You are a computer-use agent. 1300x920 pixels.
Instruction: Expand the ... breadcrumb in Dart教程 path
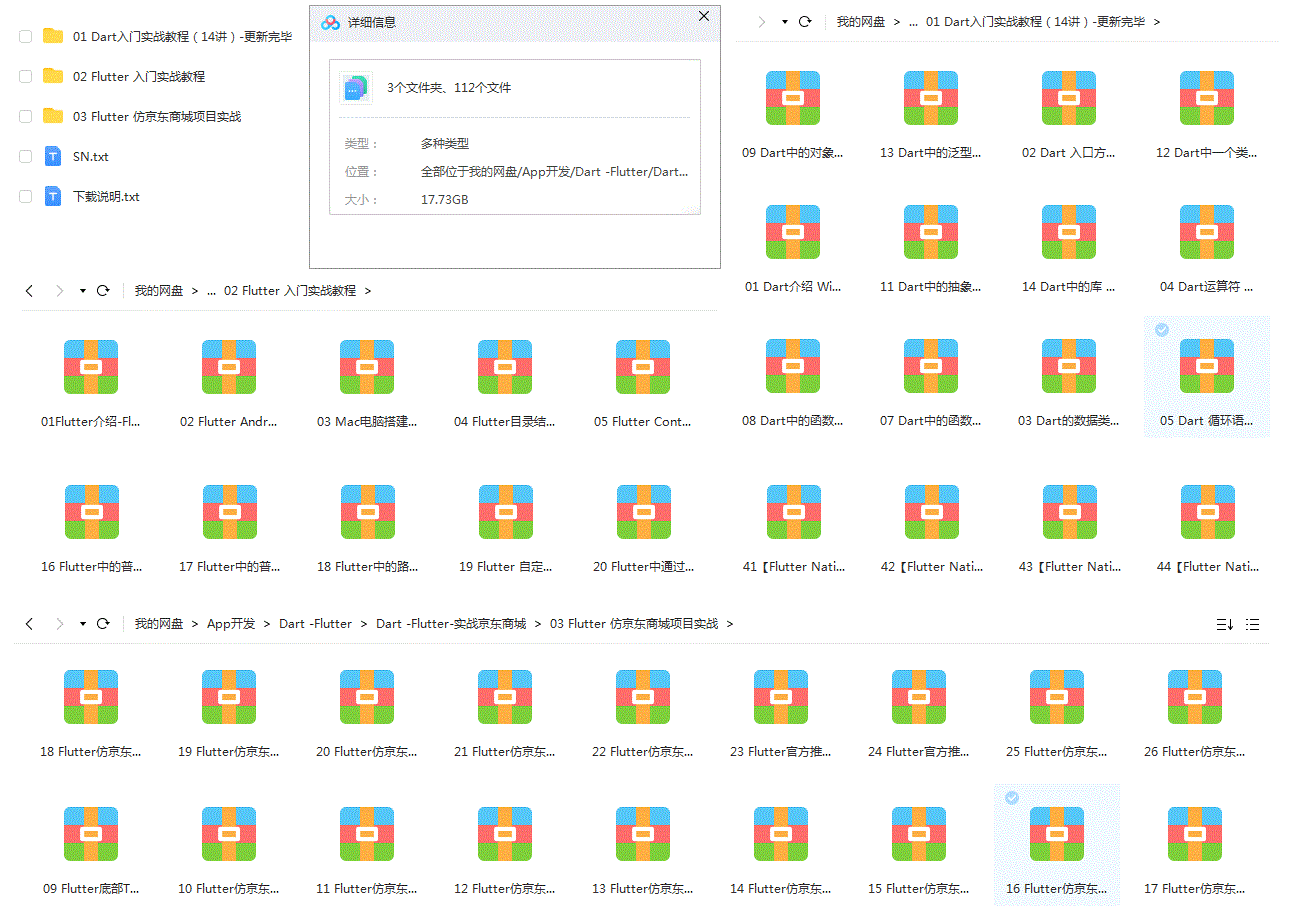pyautogui.click(x=914, y=21)
